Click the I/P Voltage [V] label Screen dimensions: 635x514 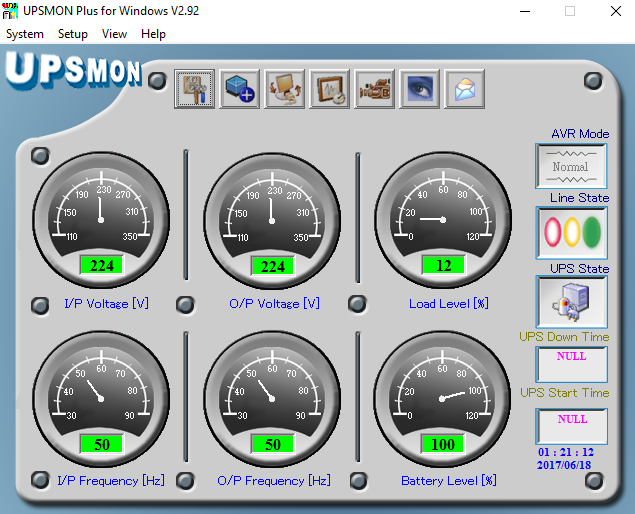[107, 303]
